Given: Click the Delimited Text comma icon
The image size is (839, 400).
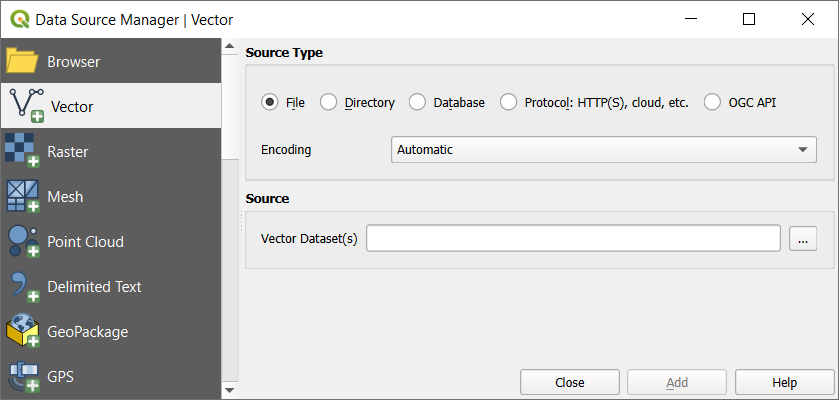Looking at the screenshot, I should coord(22,286).
